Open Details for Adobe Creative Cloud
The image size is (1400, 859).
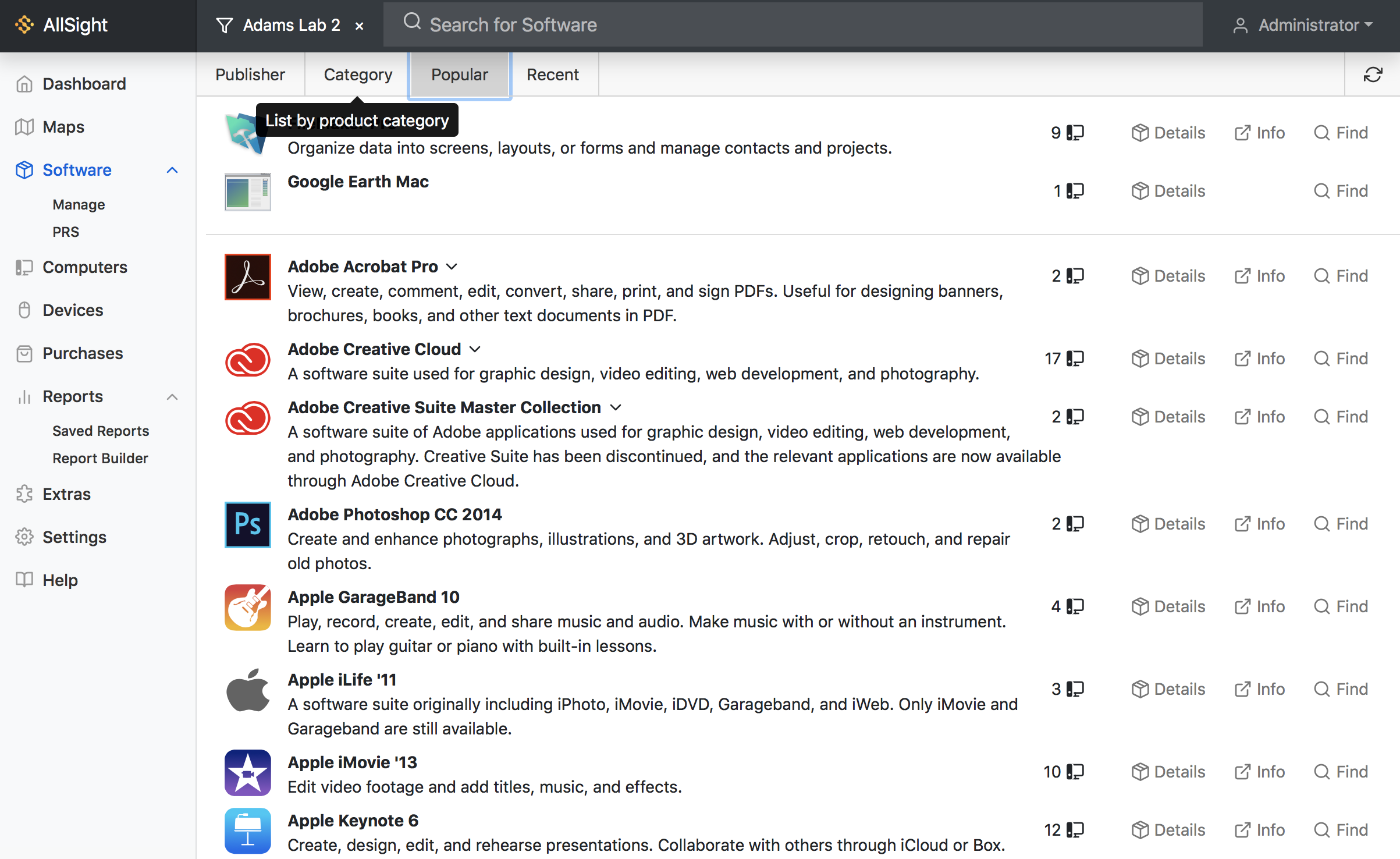tap(1168, 358)
